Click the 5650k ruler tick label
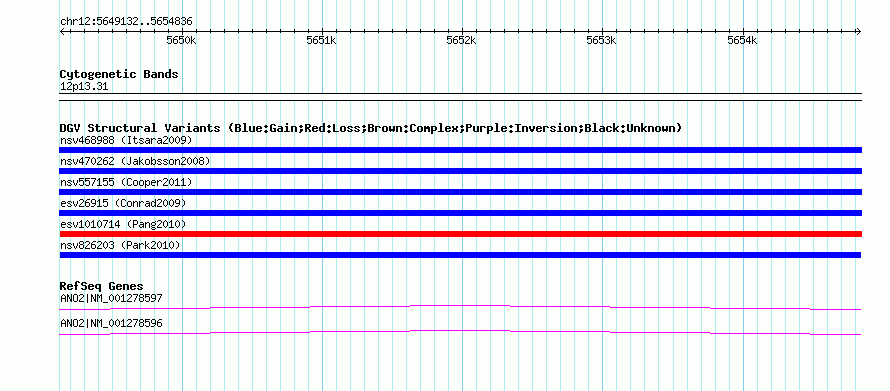This screenshot has width=890, height=391. (x=181, y=40)
